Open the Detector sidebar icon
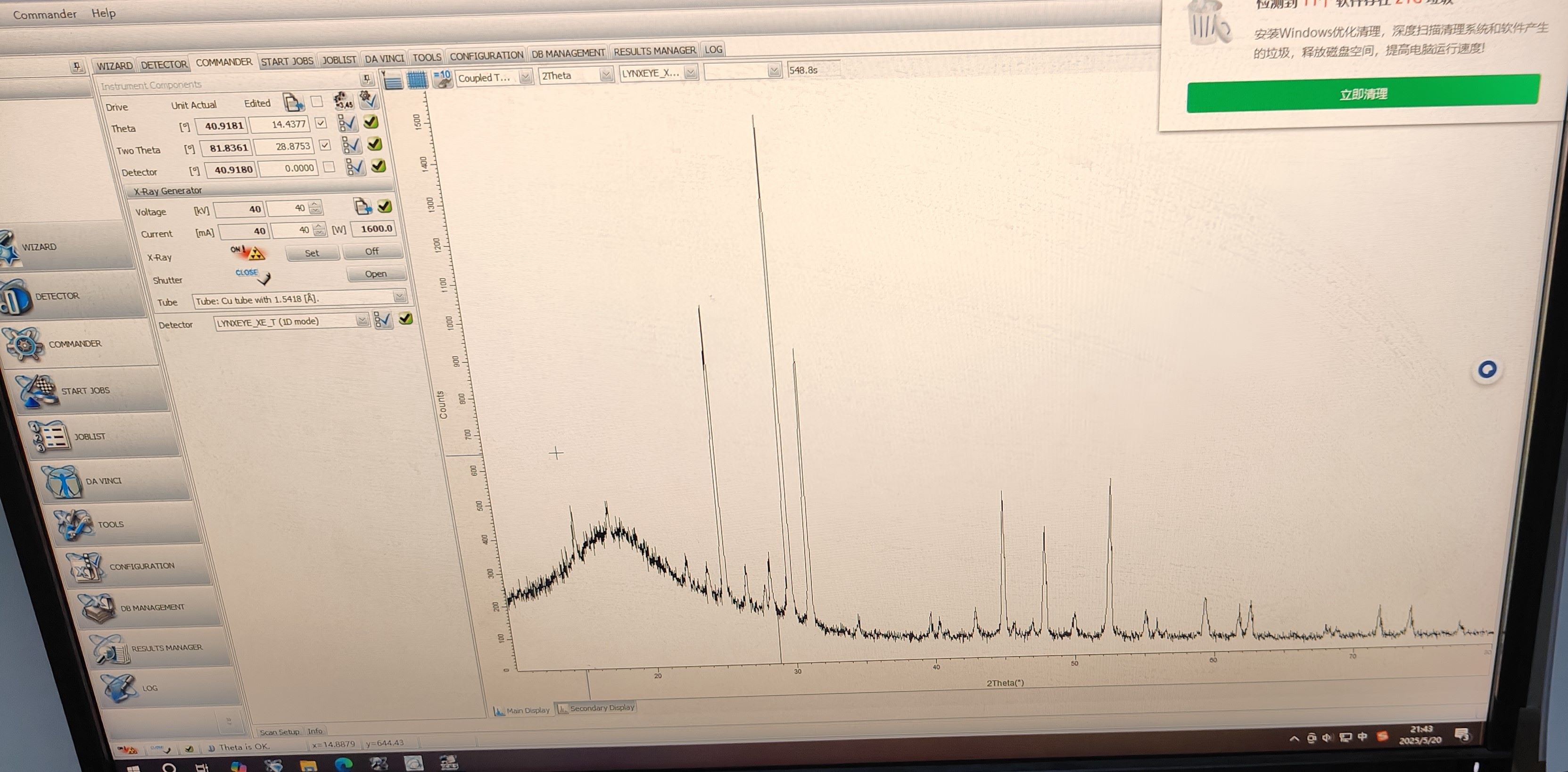 tap(16, 298)
